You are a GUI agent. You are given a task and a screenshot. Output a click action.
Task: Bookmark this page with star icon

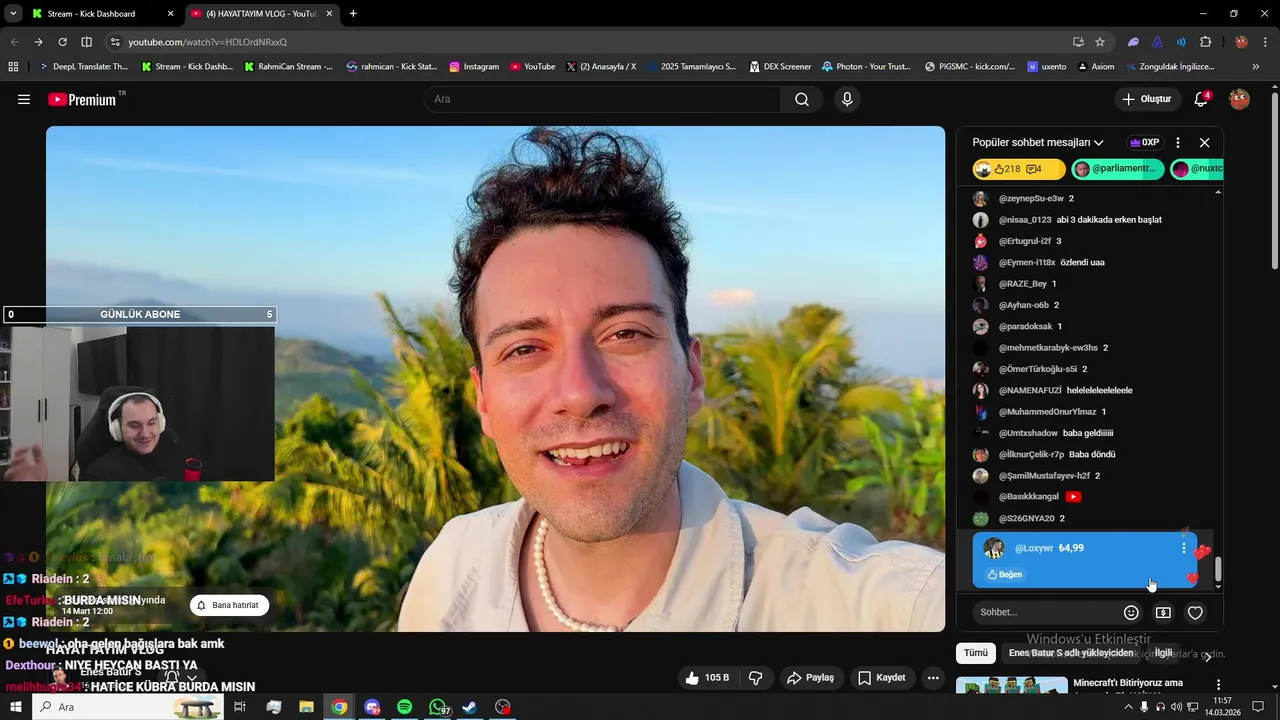coord(1100,42)
